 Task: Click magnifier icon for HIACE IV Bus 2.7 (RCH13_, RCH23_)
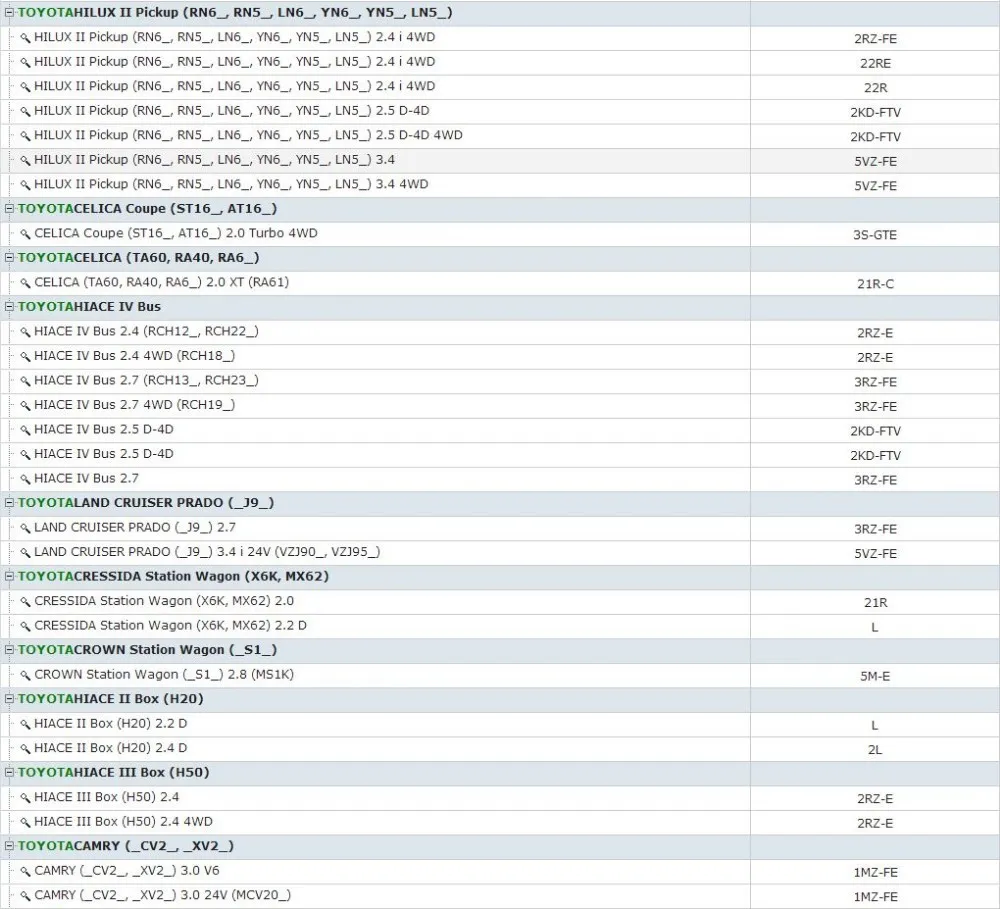[x=25, y=381]
